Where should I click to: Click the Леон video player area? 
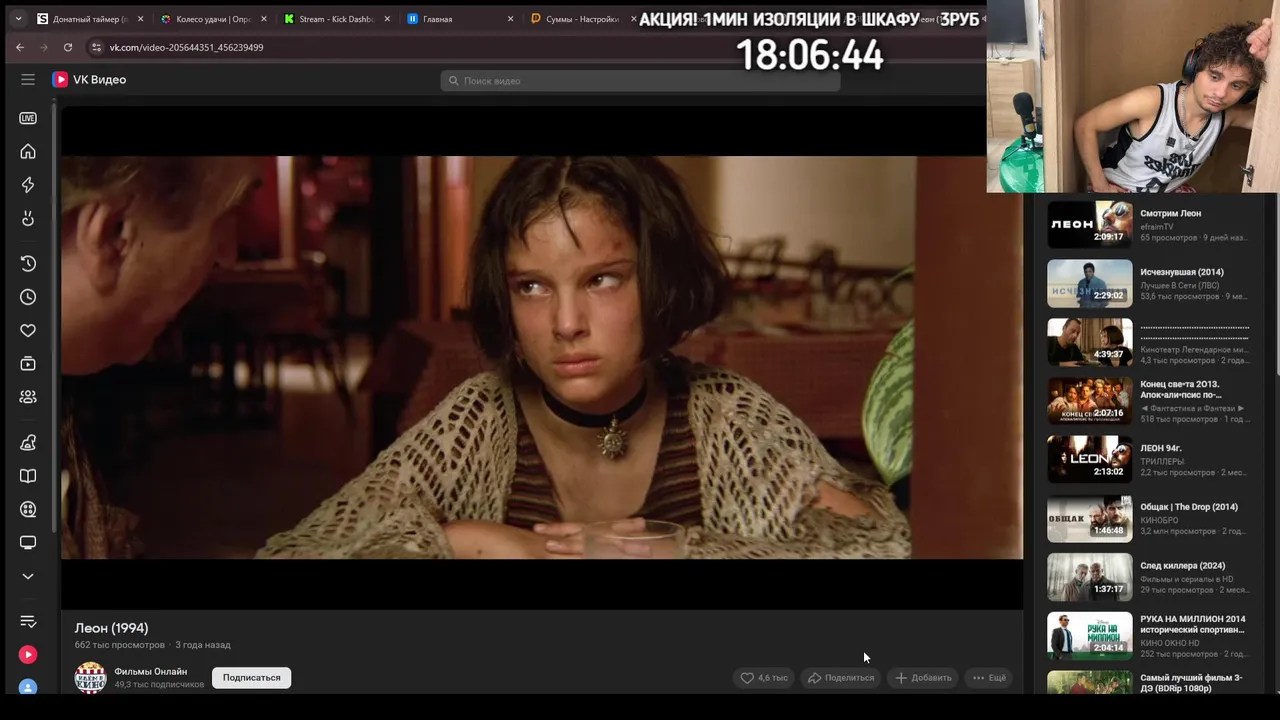point(542,357)
